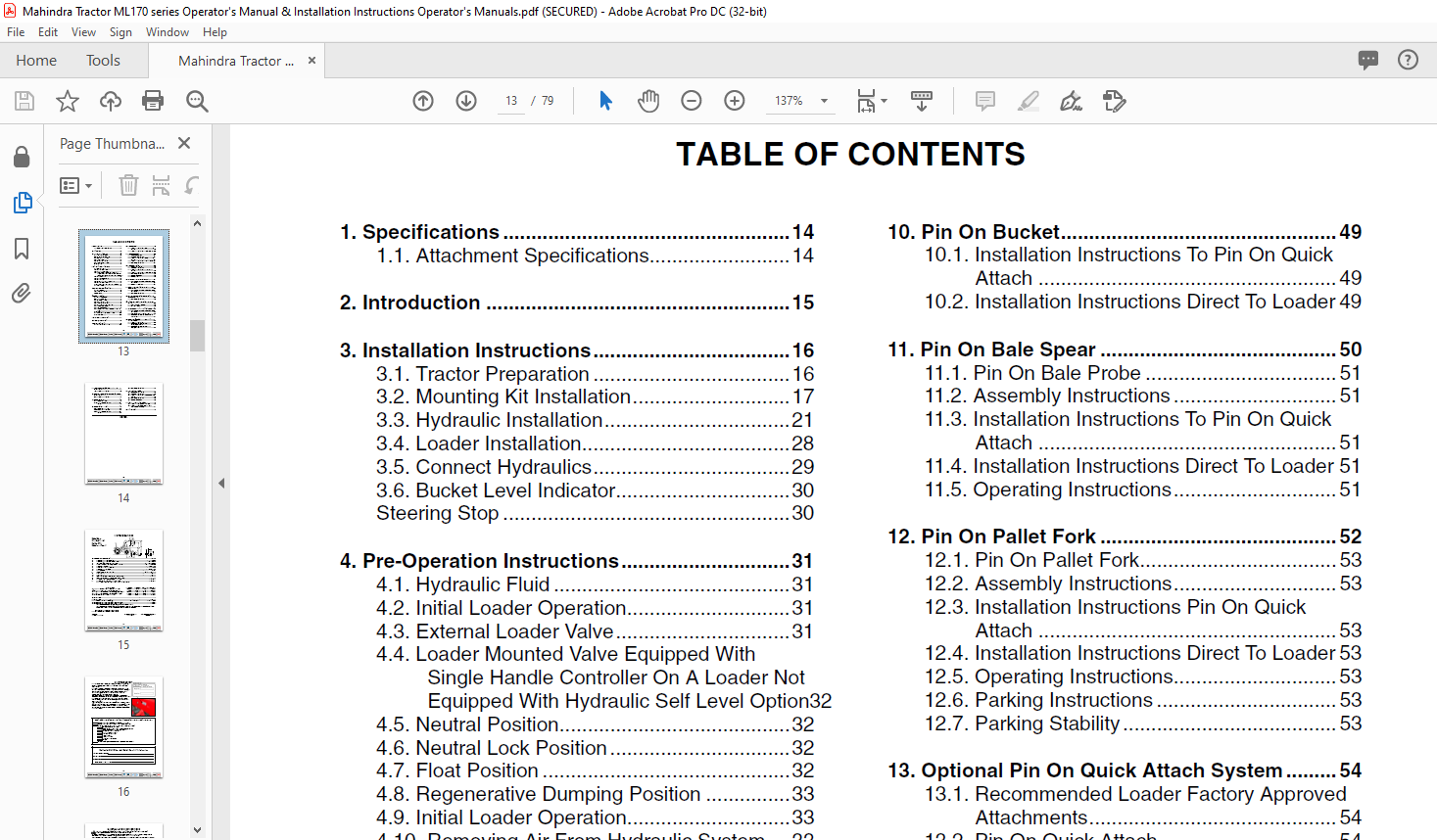Activate the Hand pan tool
This screenshot has width=1437, height=840.
tap(648, 101)
